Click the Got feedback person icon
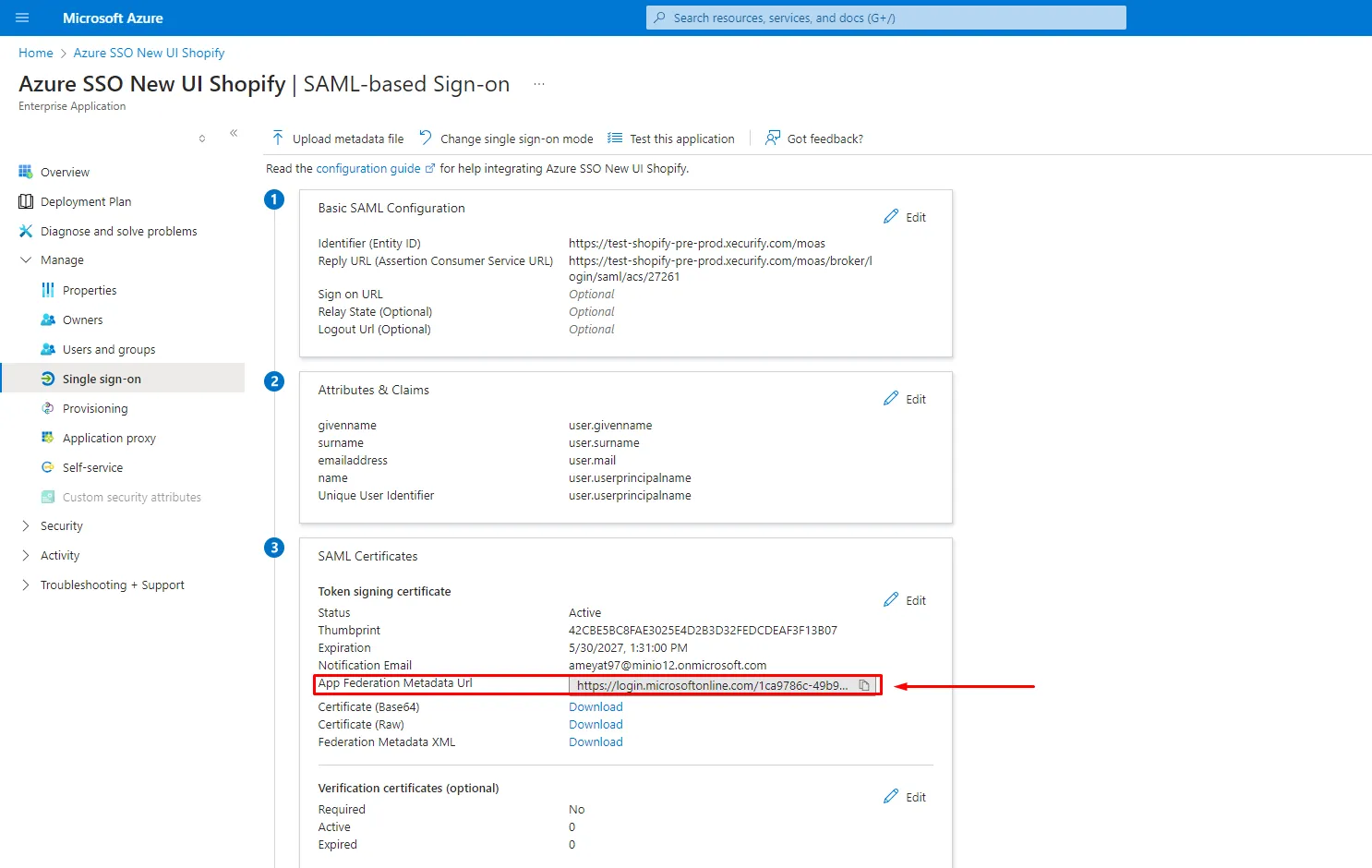Viewport: 1372px width, 868px height. point(773,138)
